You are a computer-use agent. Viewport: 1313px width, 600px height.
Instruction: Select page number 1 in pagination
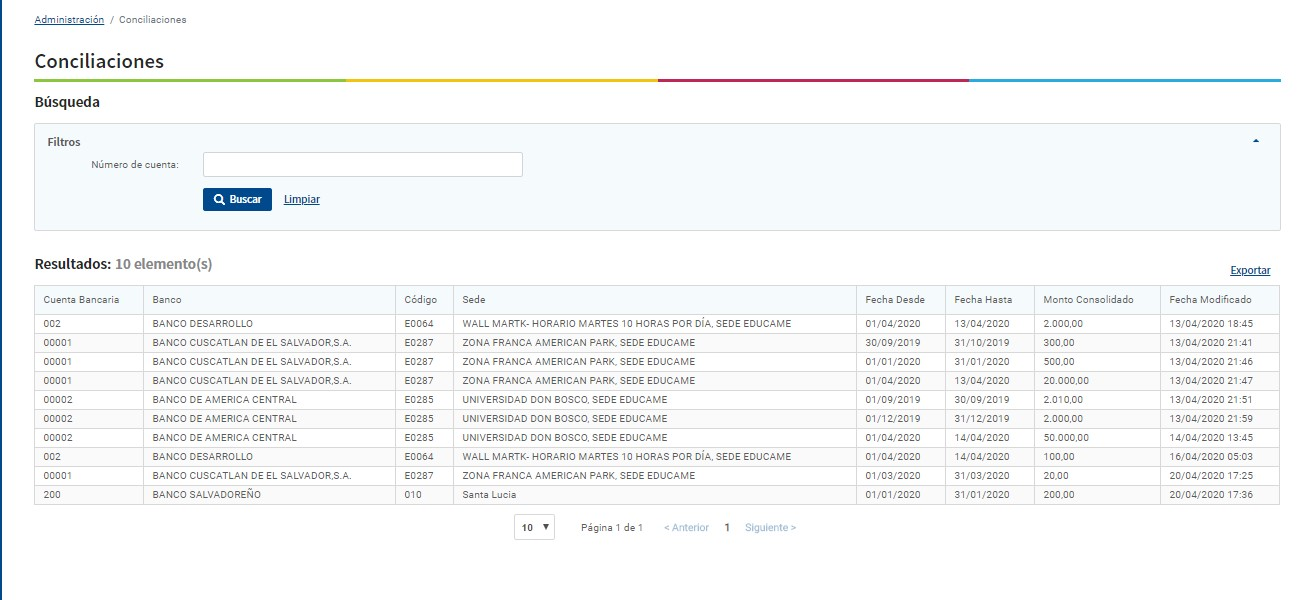click(x=727, y=527)
